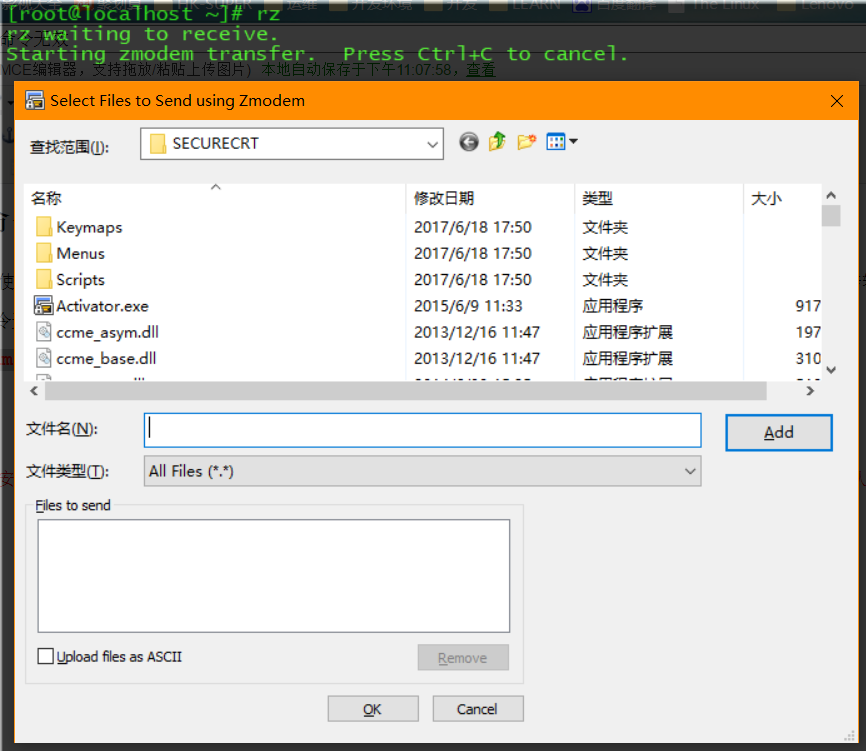Select the Keymaps folder name

pos(89,228)
